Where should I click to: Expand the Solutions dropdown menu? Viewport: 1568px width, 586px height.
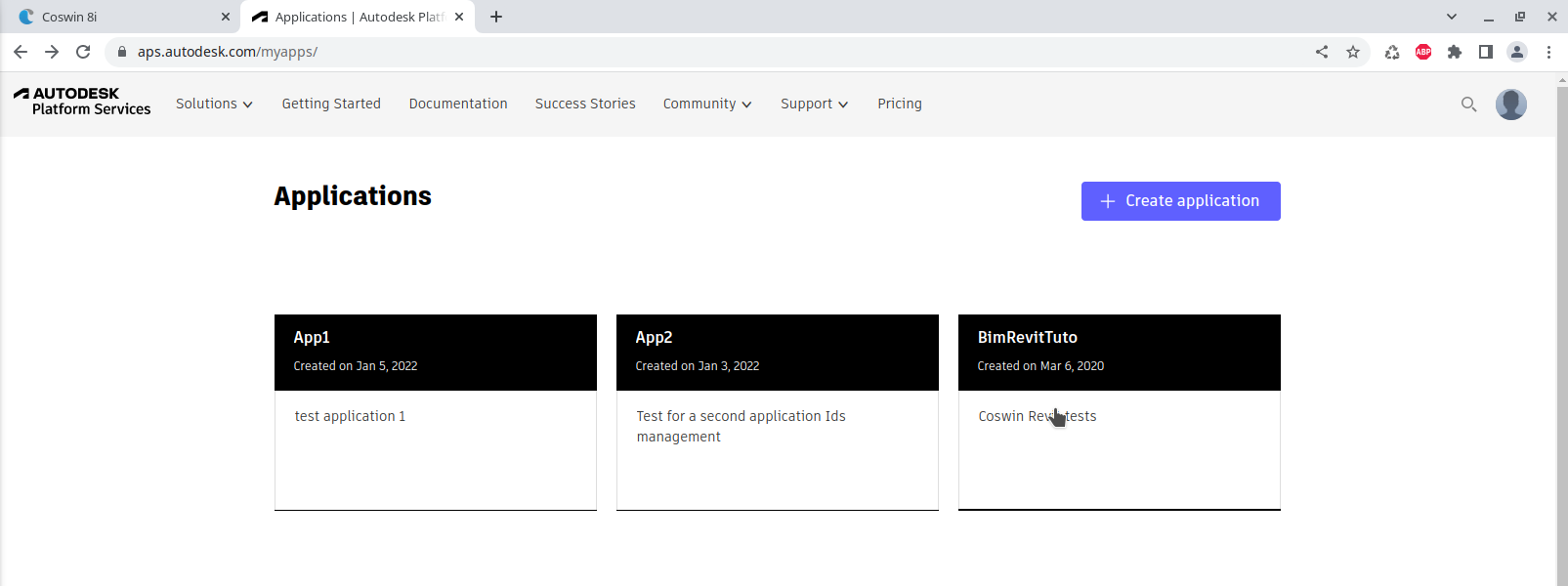(214, 104)
